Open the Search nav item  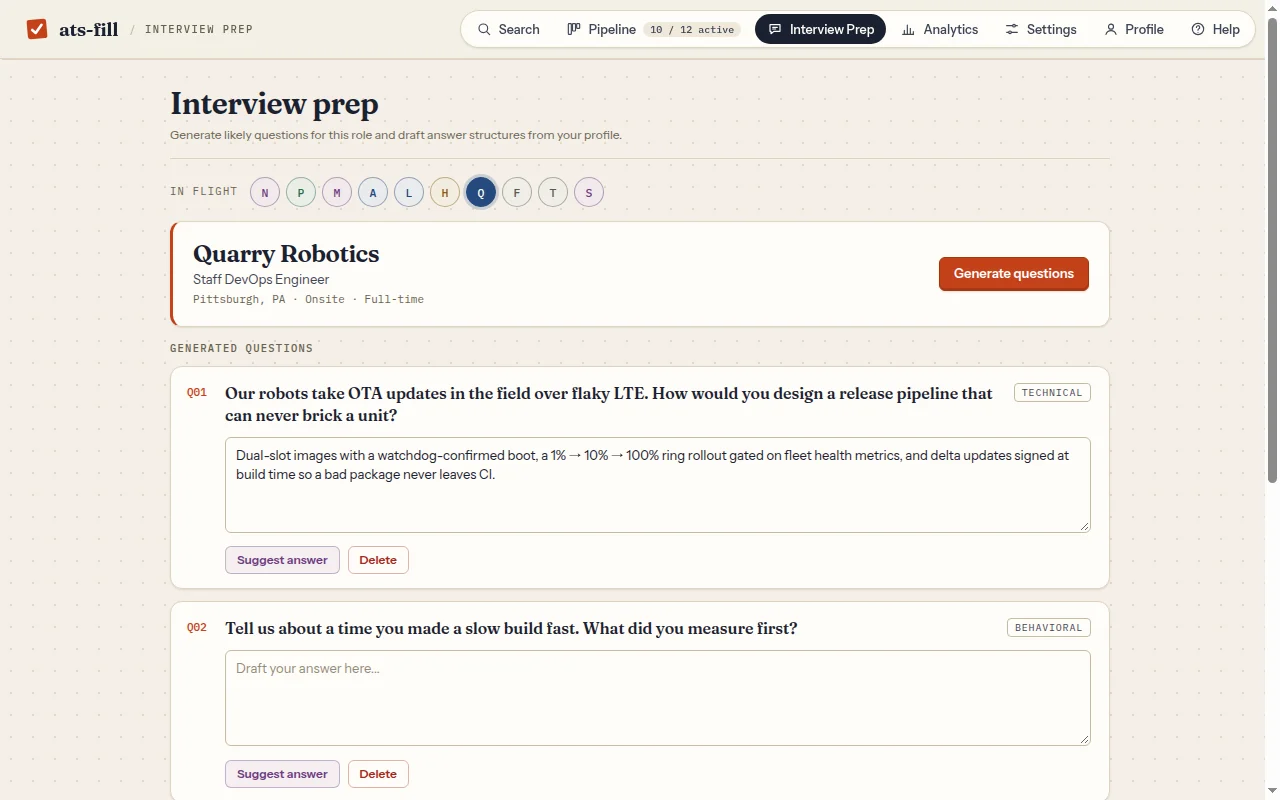508,29
